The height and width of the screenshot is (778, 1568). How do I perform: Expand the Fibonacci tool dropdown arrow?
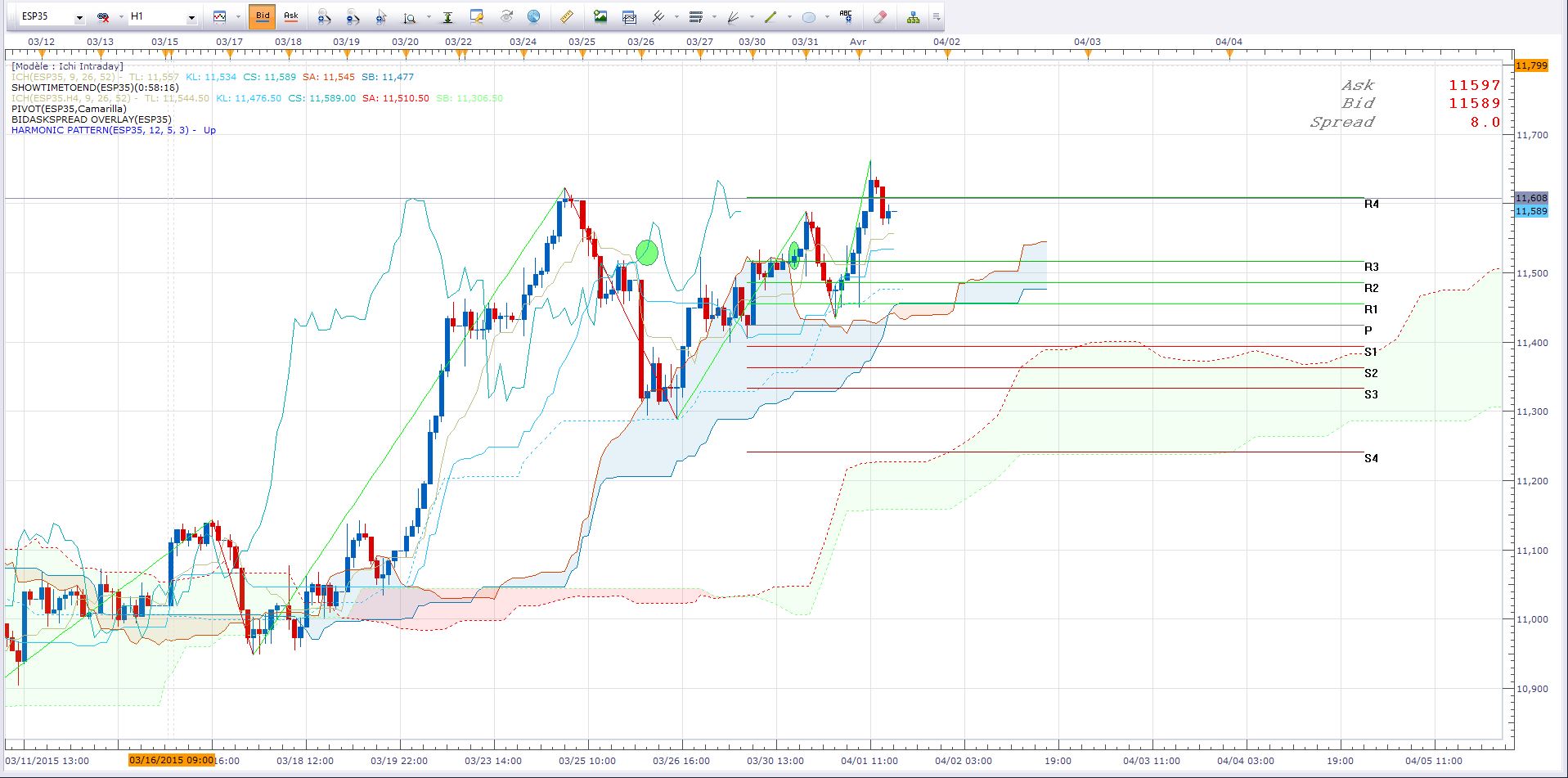pos(714,17)
